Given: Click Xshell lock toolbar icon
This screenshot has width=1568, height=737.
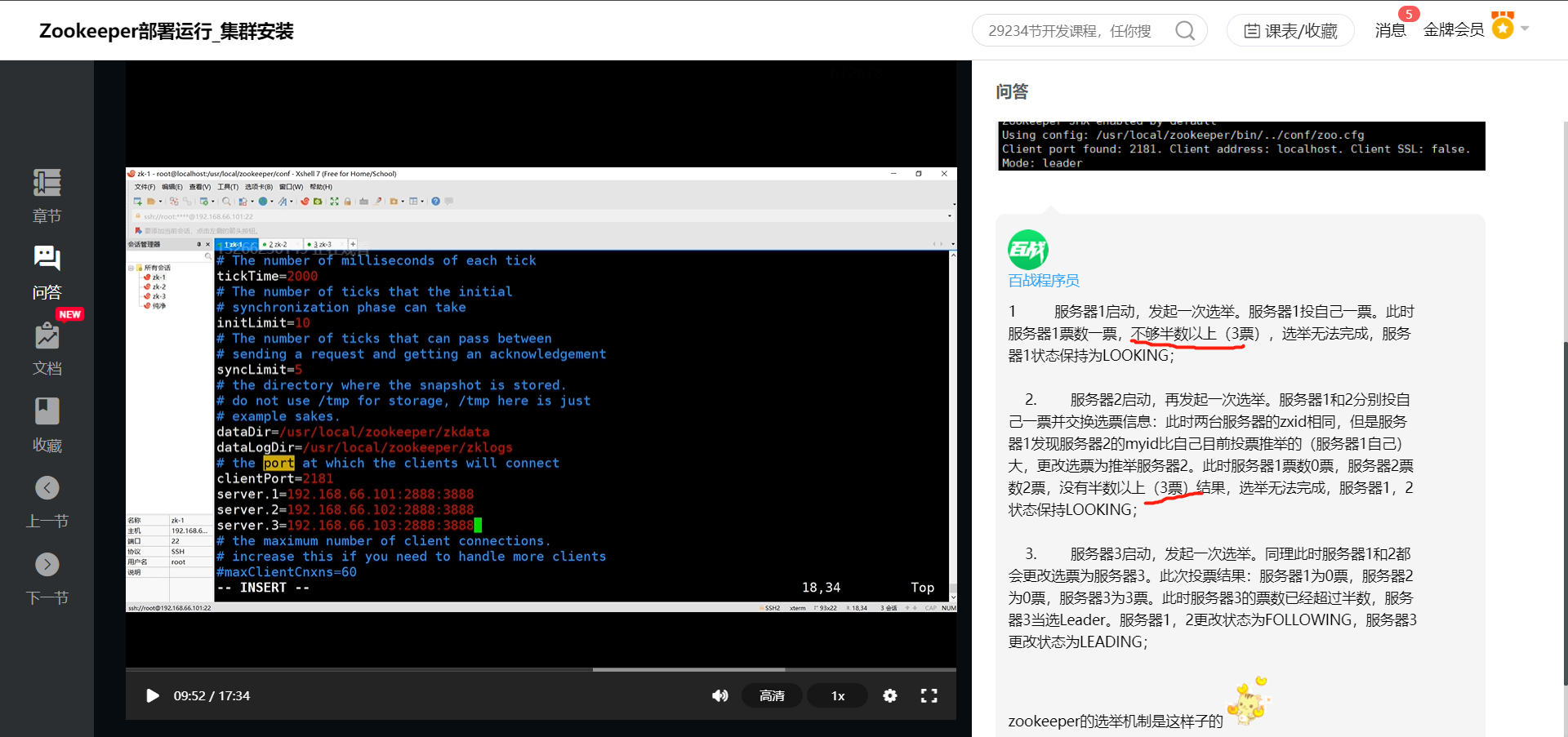Looking at the screenshot, I should coord(347,202).
